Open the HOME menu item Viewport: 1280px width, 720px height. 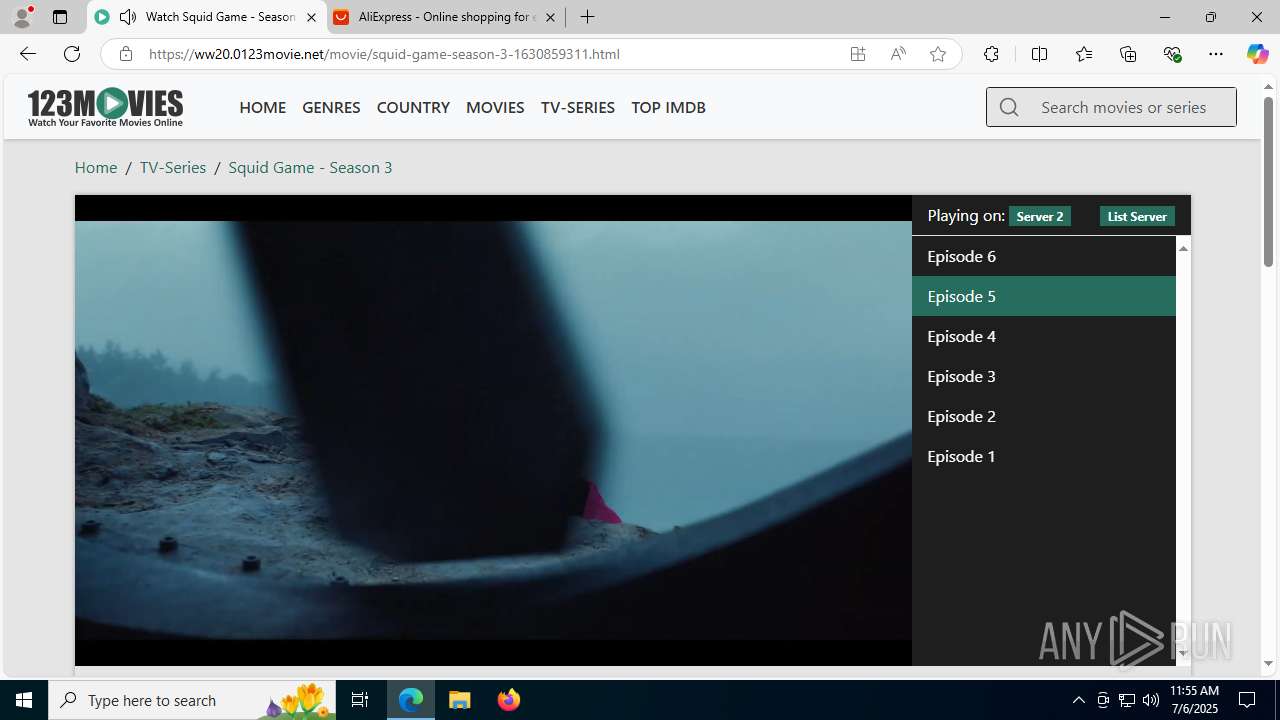(x=262, y=107)
